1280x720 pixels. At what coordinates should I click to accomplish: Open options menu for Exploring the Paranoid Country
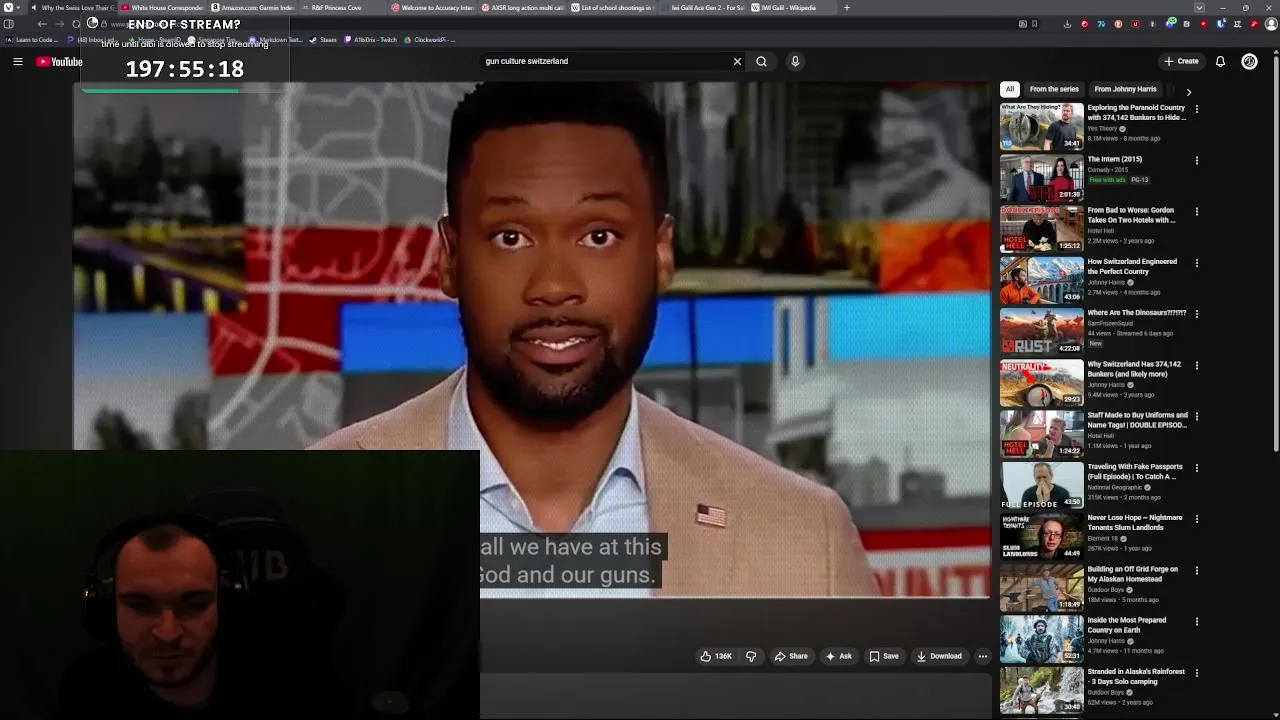(1196, 108)
